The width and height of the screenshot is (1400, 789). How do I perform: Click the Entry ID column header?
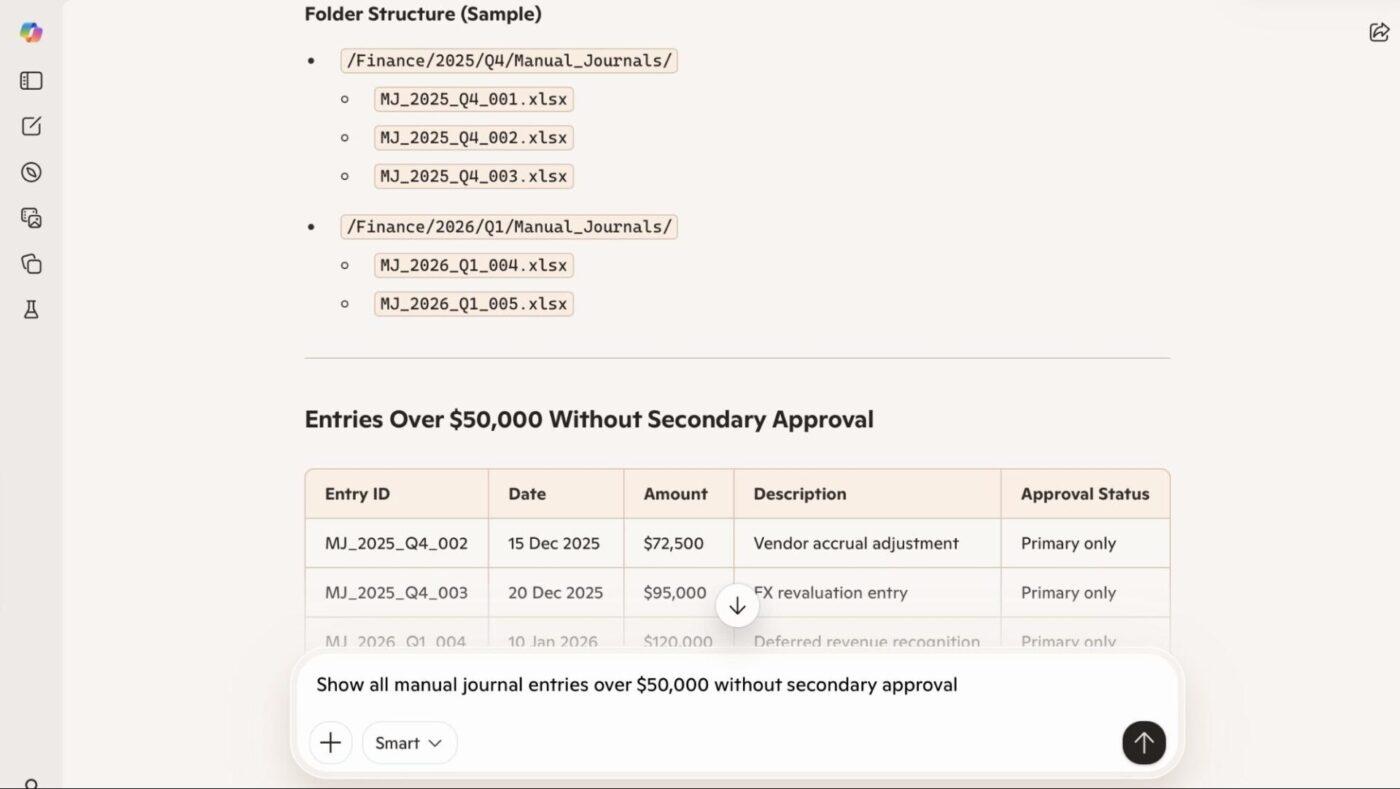(x=357, y=494)
